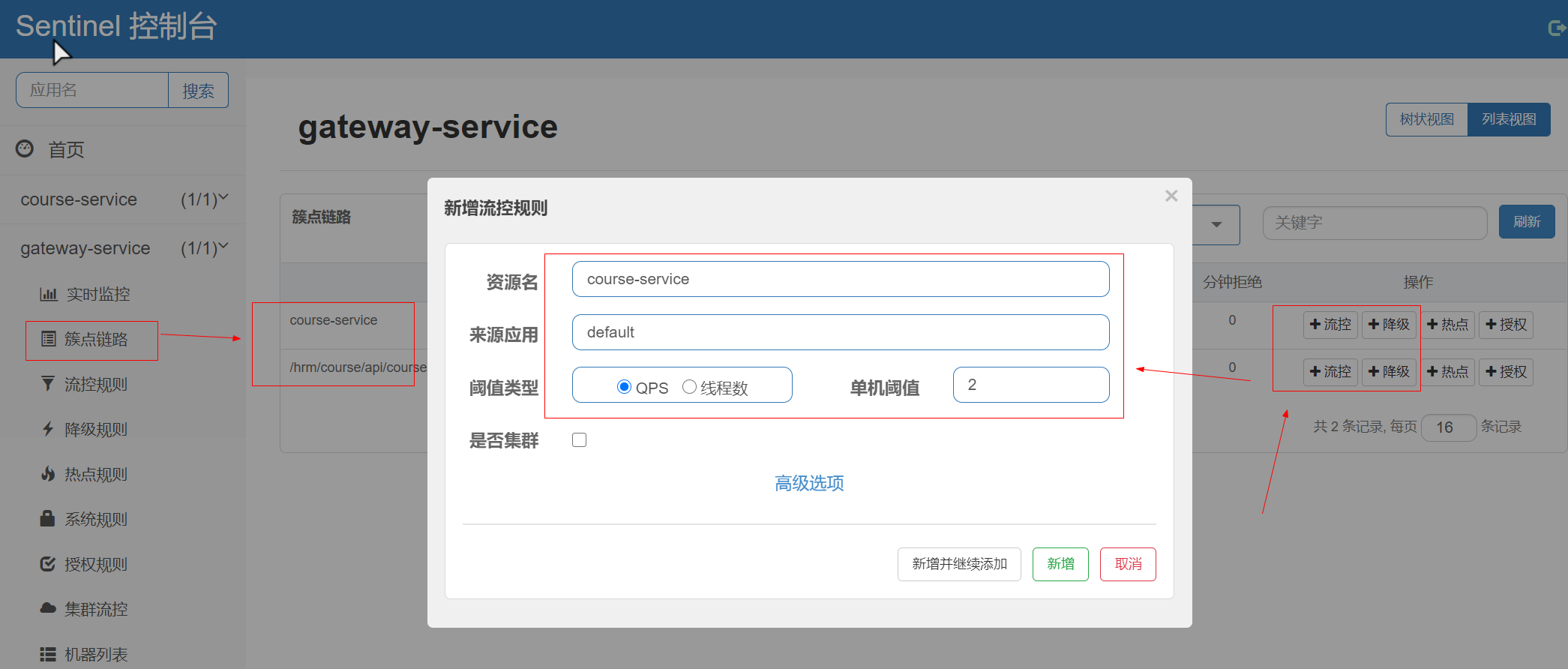This screenshot has height=669, width=1568.
Task: Click 新增并继续添加 button
Action: (x=959, y=564)
